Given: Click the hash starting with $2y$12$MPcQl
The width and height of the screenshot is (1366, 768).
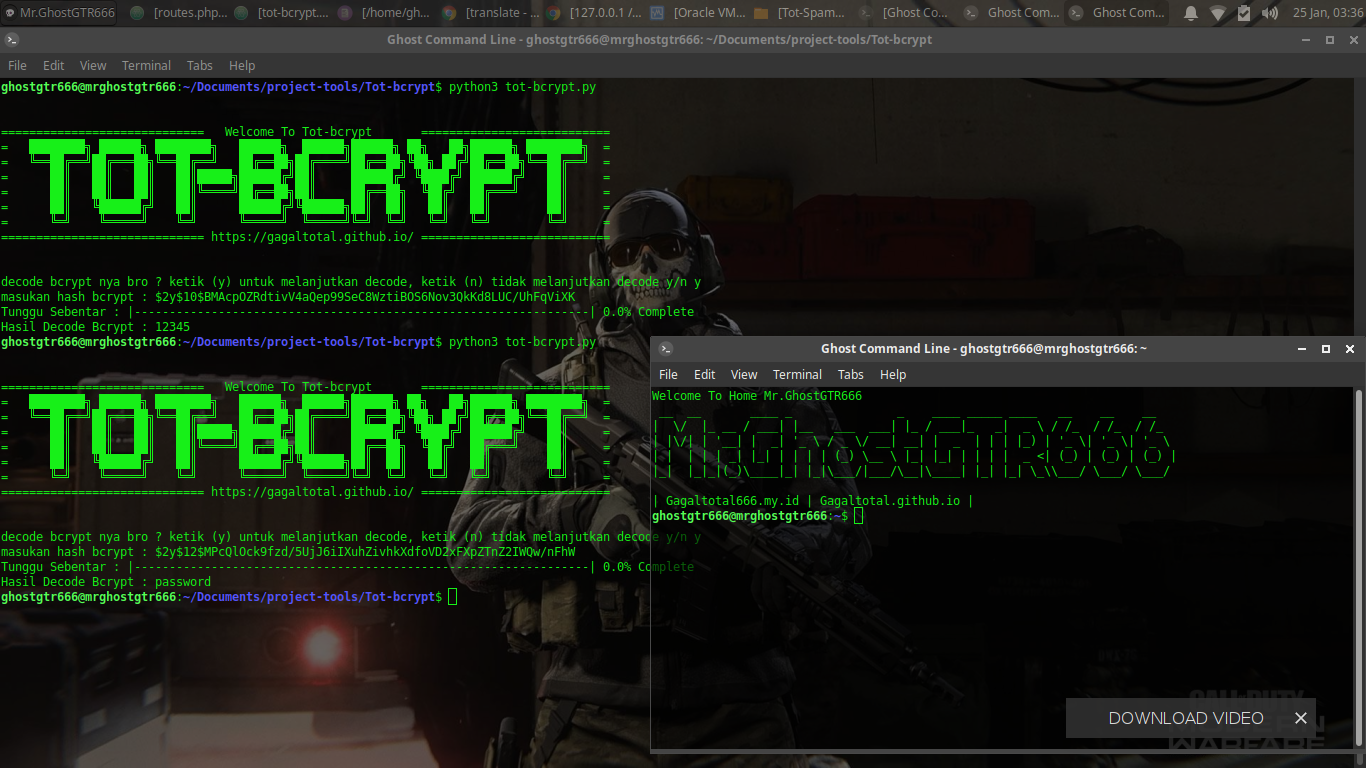Looking at the screenshot, I should coord(365,552).
